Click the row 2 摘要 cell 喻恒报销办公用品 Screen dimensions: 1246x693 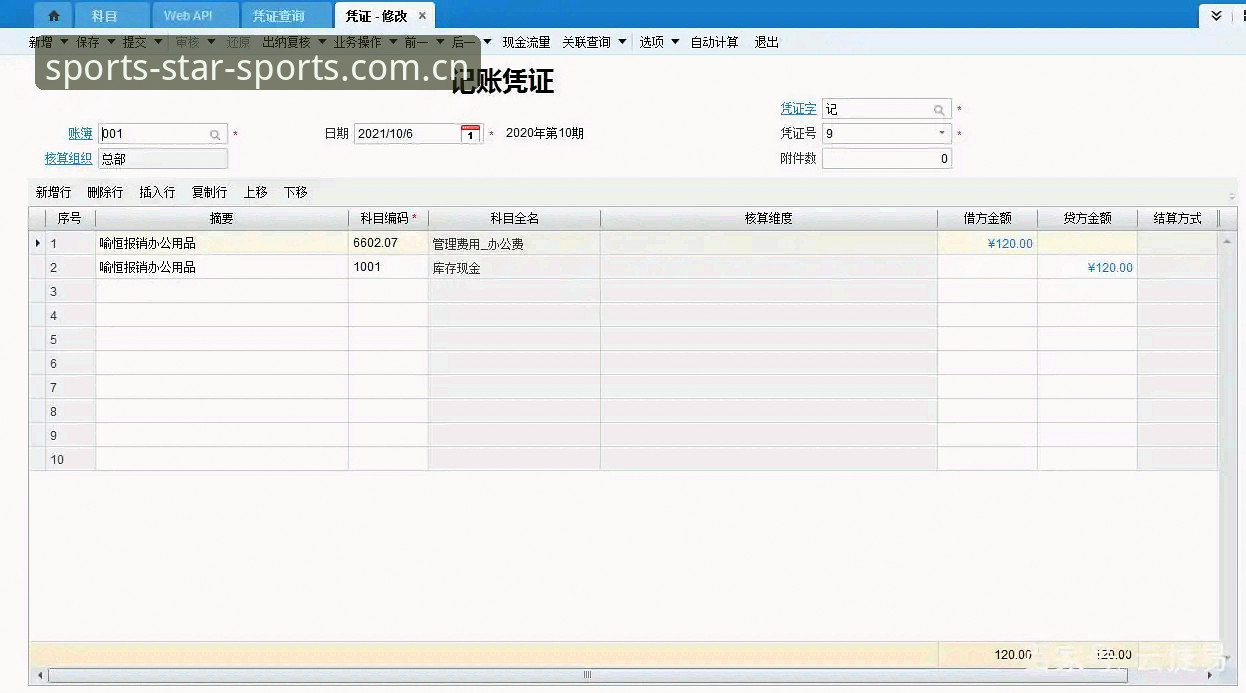[x=221, y=267]
